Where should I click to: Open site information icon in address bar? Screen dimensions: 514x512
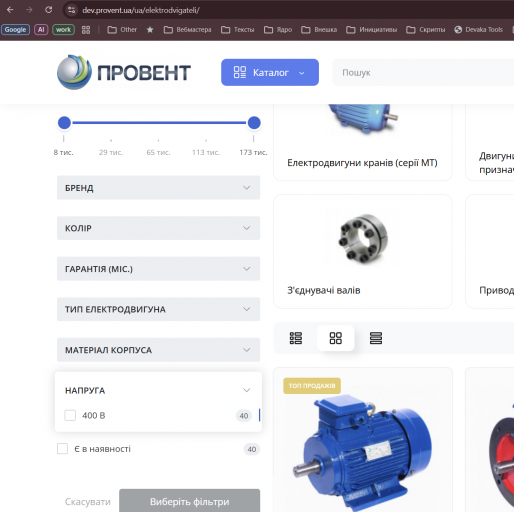point(71,10)
